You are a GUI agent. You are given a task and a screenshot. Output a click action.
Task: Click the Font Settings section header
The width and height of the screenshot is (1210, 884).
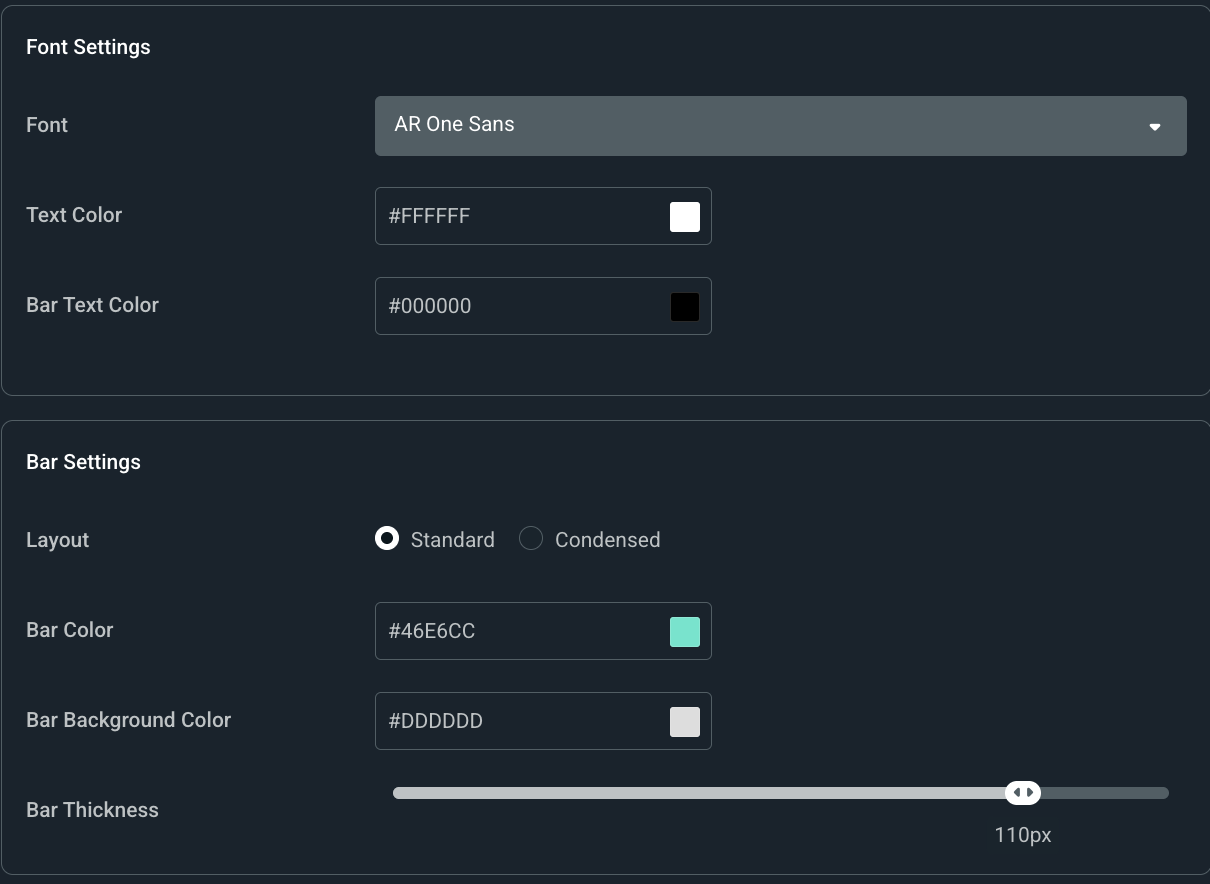point(88,46)
